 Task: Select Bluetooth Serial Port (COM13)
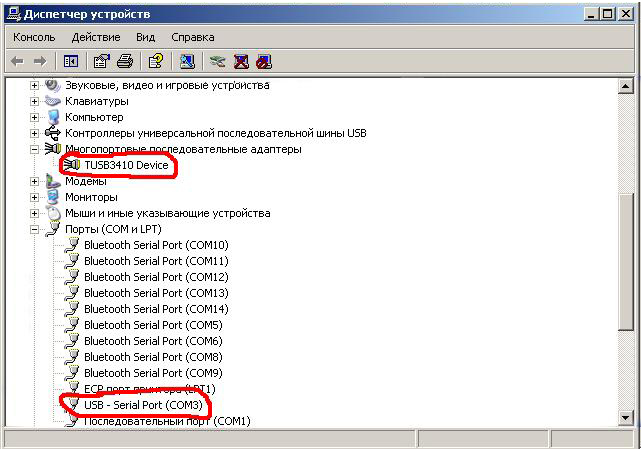(156, 293)
